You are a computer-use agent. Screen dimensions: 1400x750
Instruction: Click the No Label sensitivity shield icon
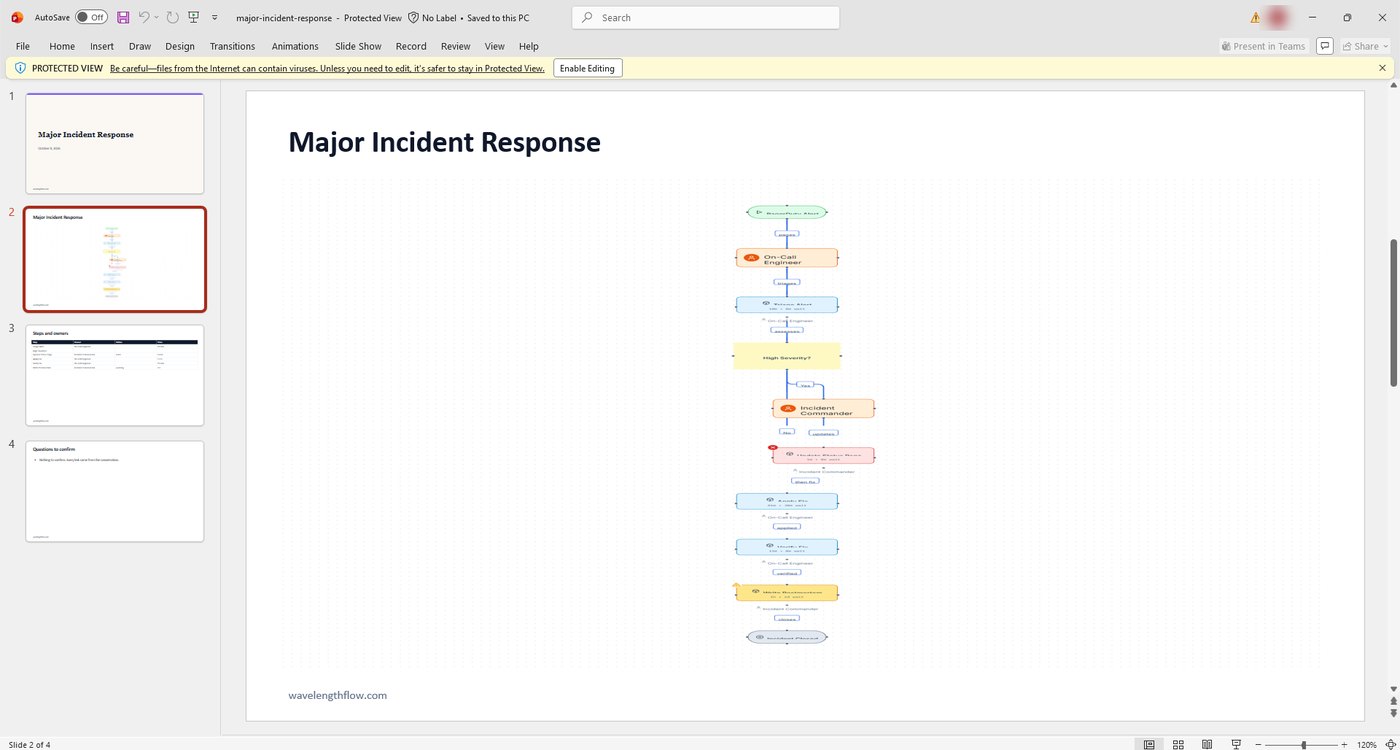click(413, 17)
